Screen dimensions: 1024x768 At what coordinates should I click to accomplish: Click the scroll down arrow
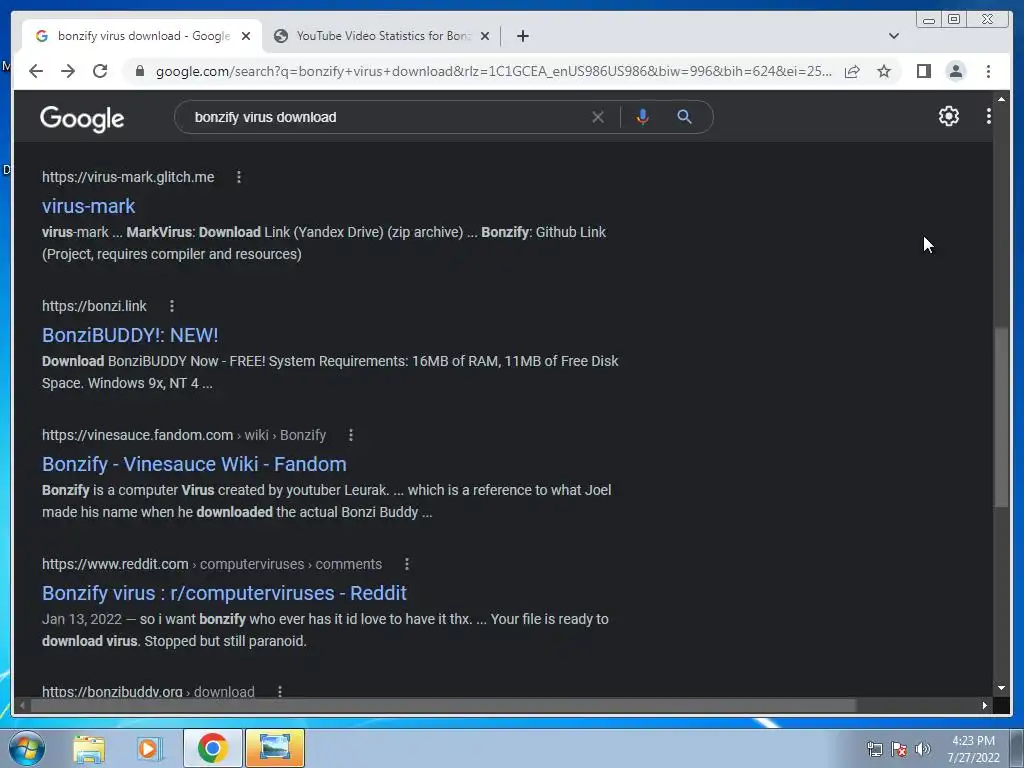pos(1001,688)
